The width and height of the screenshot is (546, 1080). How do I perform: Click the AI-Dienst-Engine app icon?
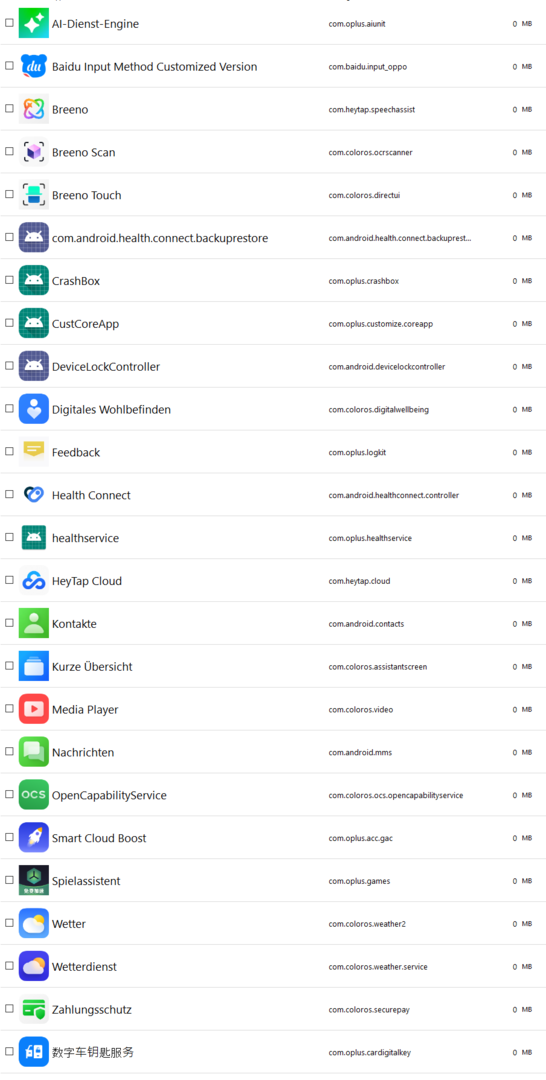(x=34, y=23)
